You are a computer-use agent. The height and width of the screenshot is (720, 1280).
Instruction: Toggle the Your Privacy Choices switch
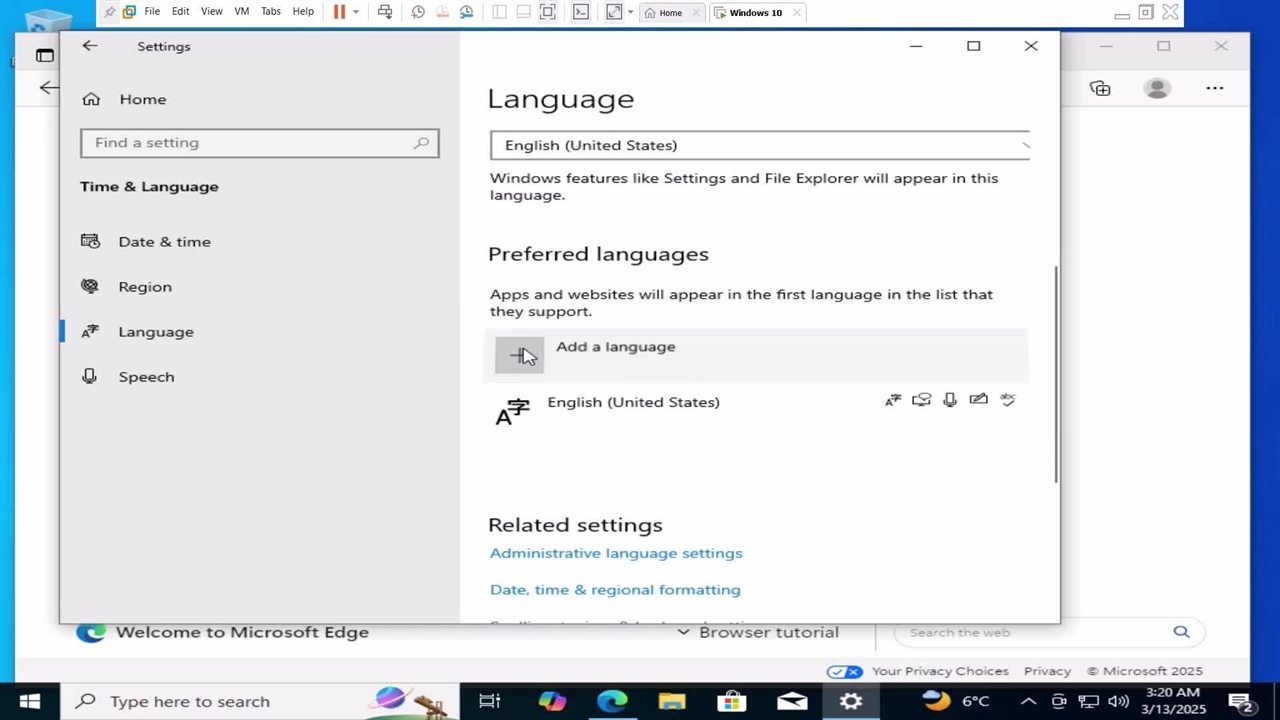tap(845, 671)
